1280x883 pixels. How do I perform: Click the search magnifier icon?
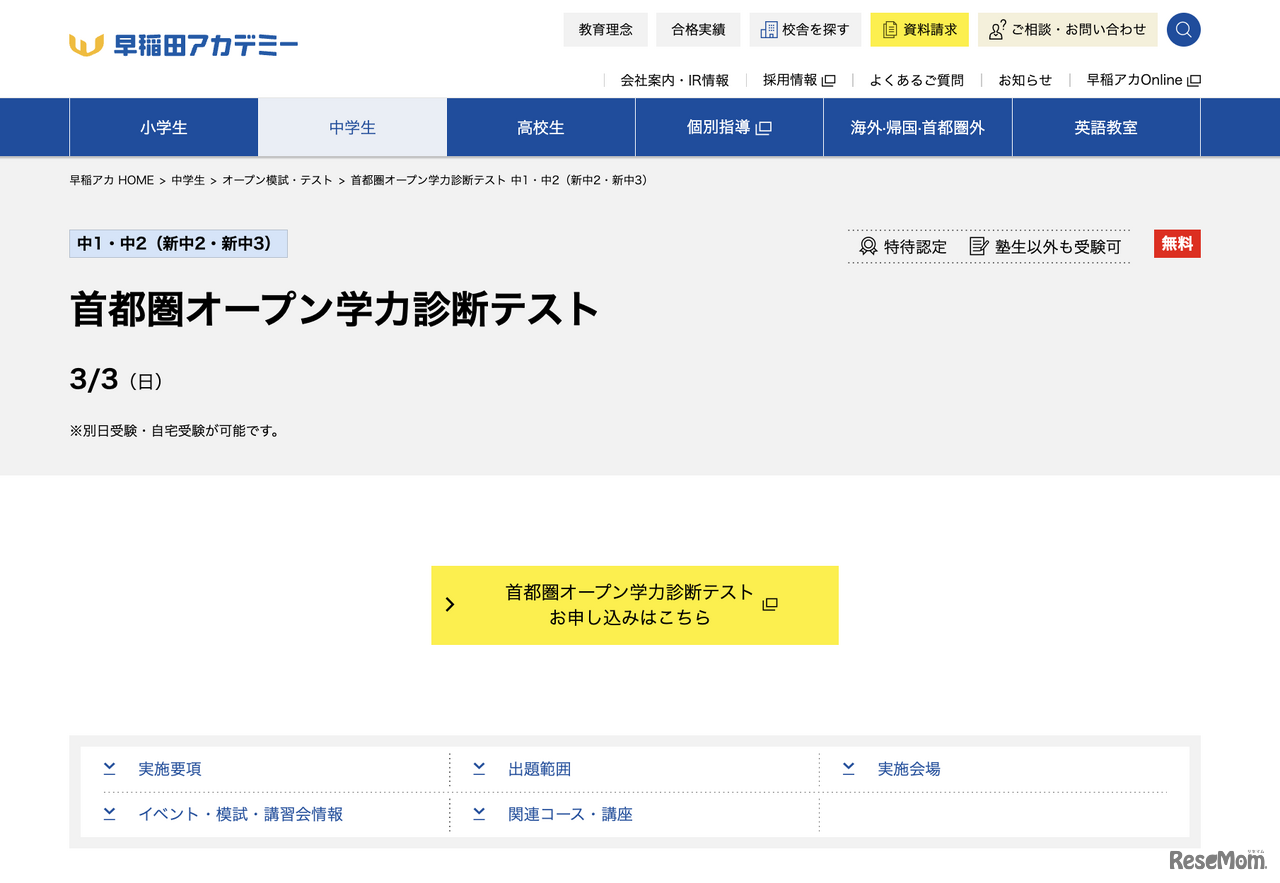coord(1183,30)
